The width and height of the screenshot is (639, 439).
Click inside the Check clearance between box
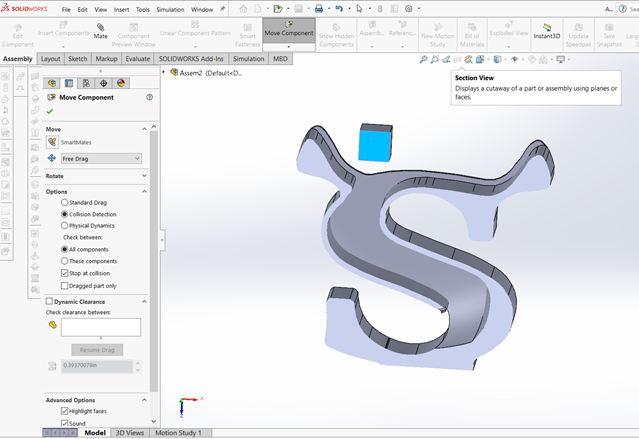click(101, 327)
